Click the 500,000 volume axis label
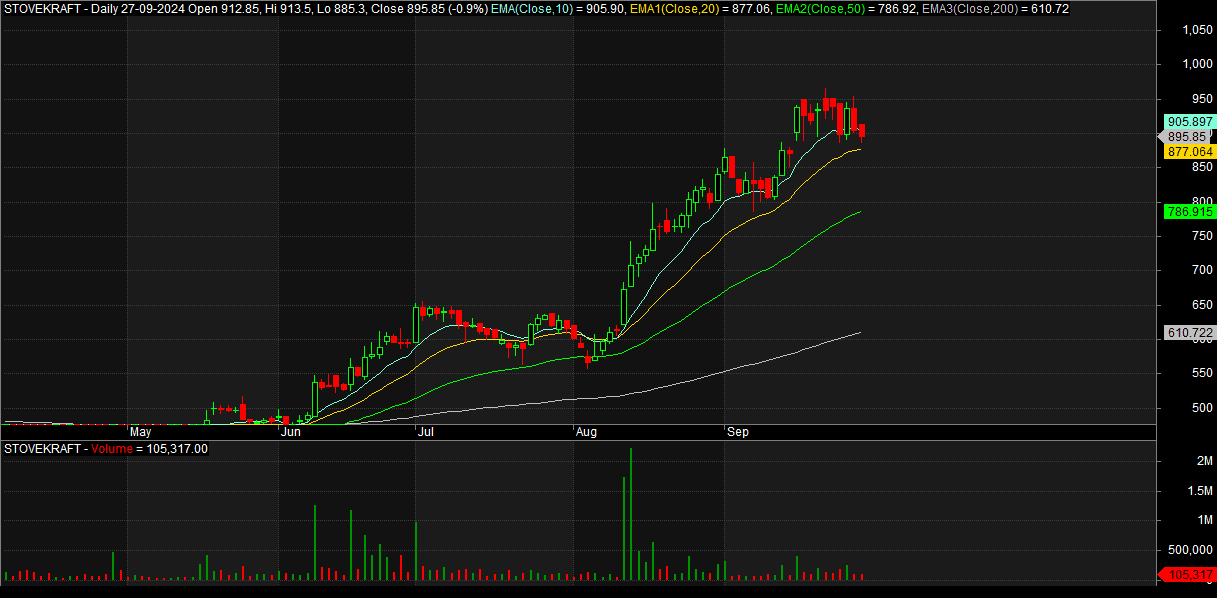This screenshot has height=598, width=1218. 1191,550
